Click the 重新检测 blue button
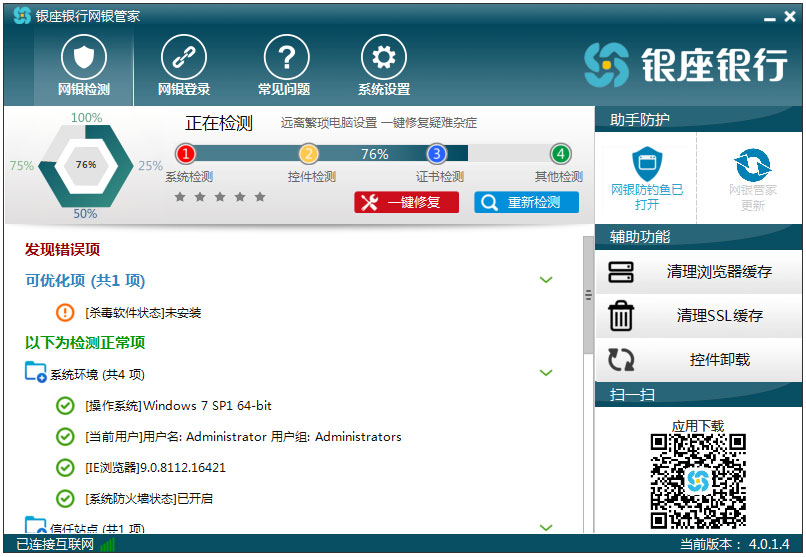Image resolution: width=806 pixels, height=557 pixels. pos(526,202)
